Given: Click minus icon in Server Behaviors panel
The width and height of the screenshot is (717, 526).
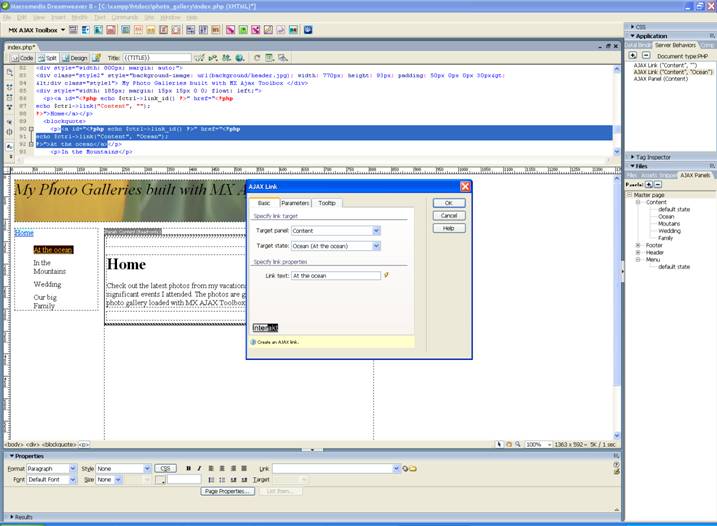Looking at the screenshot, I should 644,55.
